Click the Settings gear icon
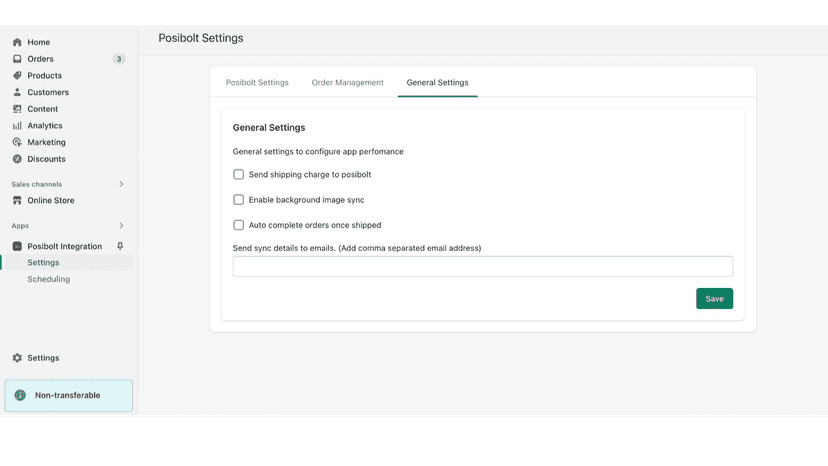828x466 pixels. pyautogui.click(x=17, y=358)
